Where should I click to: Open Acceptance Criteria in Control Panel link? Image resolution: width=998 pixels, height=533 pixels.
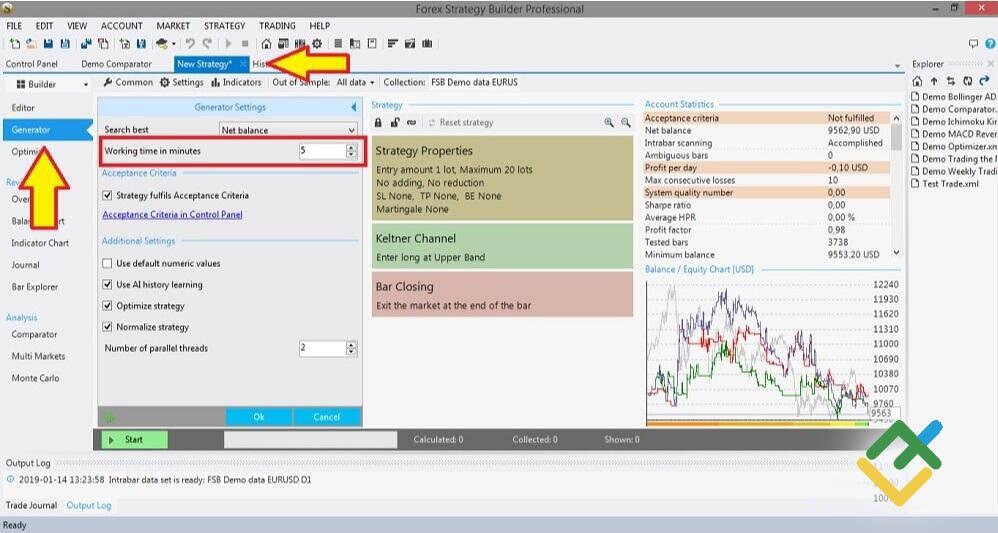coord(172,215)
